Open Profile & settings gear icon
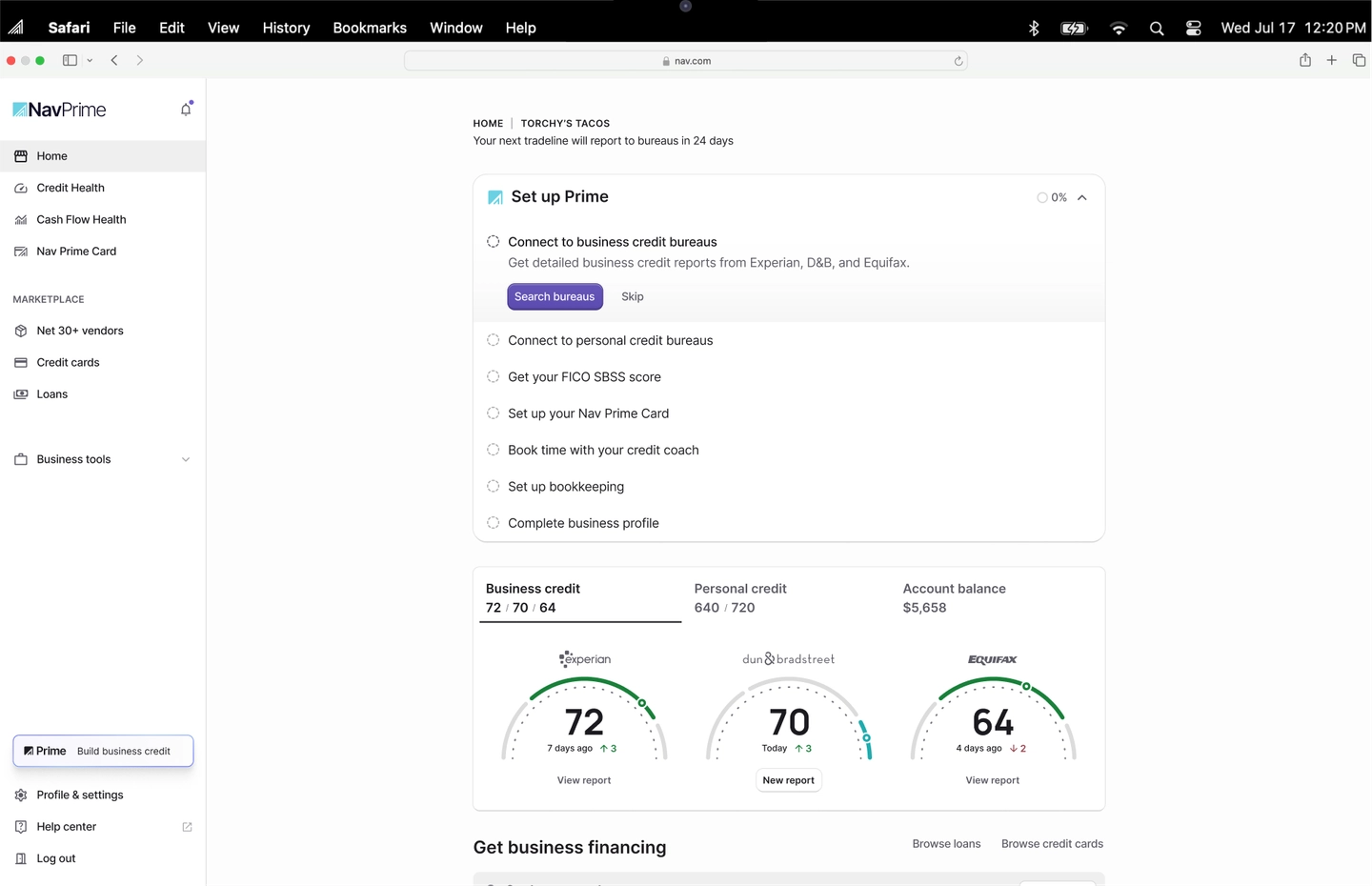The height and width of the screenshot is (886, 1372). pos(21,795)
